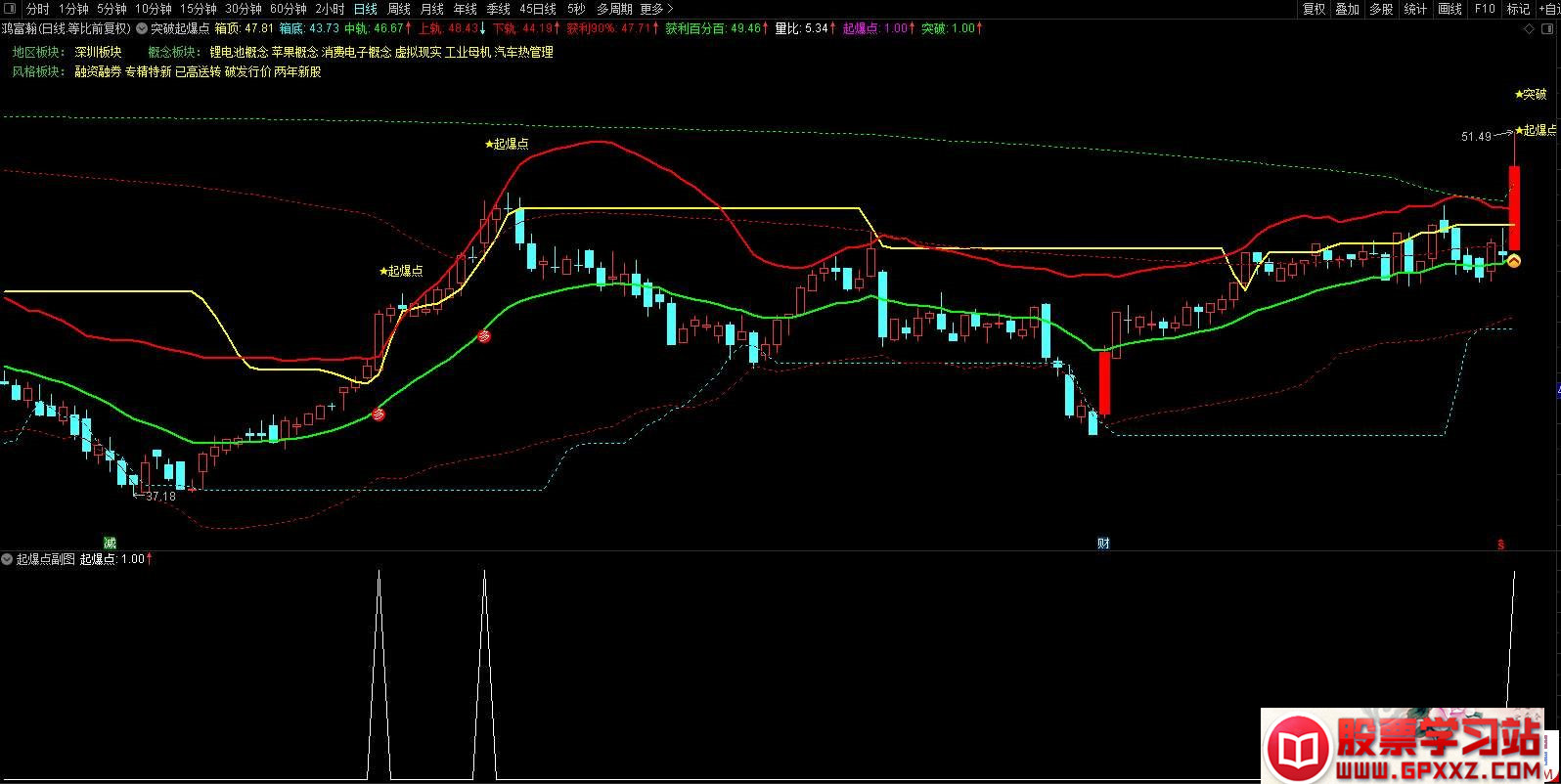The image size is (1561, 784).
Task: Click the 51.49 high price label
Action: click(x=1476, y=137)
